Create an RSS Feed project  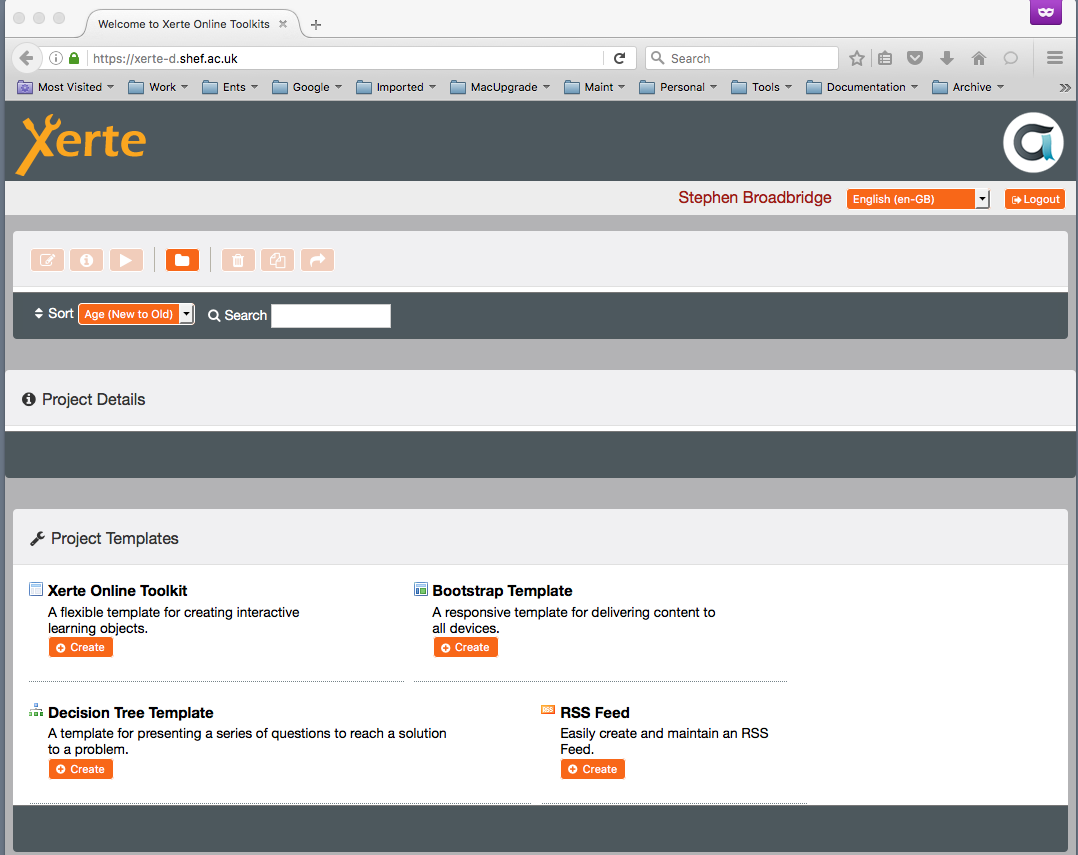(x=593, y=769)
